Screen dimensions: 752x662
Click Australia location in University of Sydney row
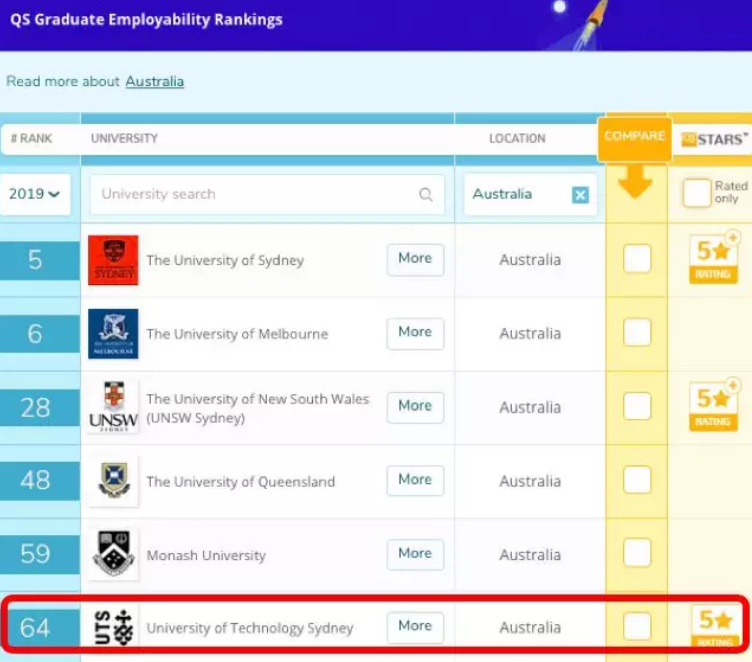(530, 260)
